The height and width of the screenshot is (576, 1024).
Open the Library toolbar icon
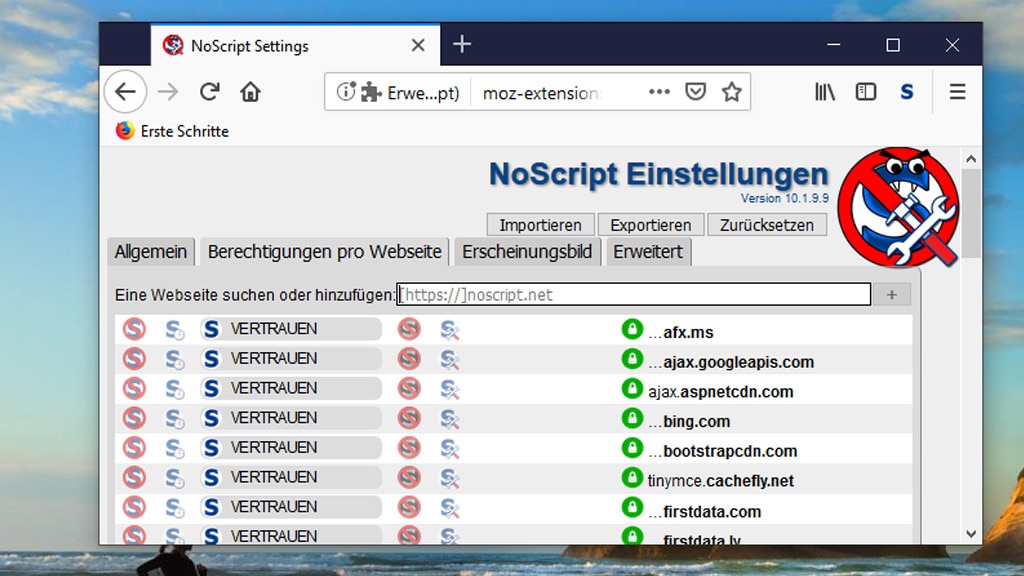click(825, 92)
